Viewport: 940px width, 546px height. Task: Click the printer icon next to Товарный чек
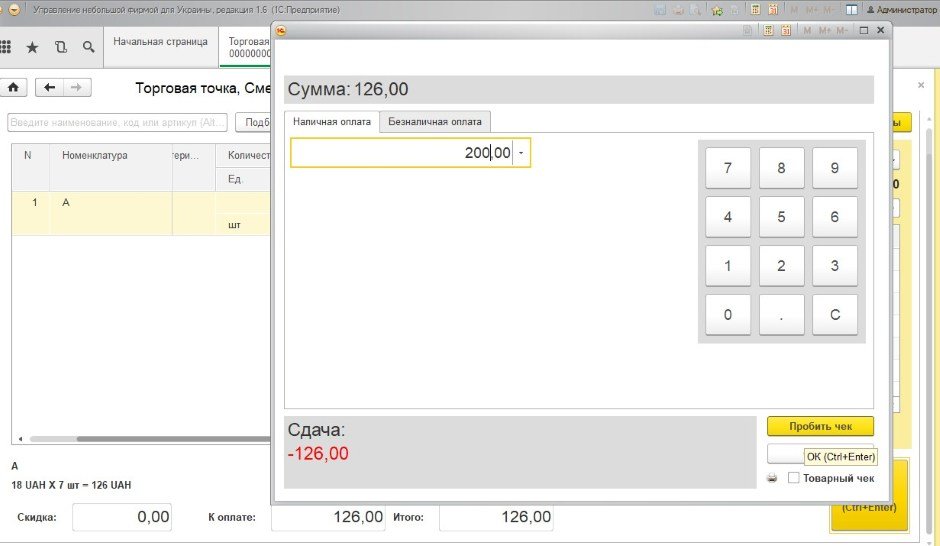point(772,479)
